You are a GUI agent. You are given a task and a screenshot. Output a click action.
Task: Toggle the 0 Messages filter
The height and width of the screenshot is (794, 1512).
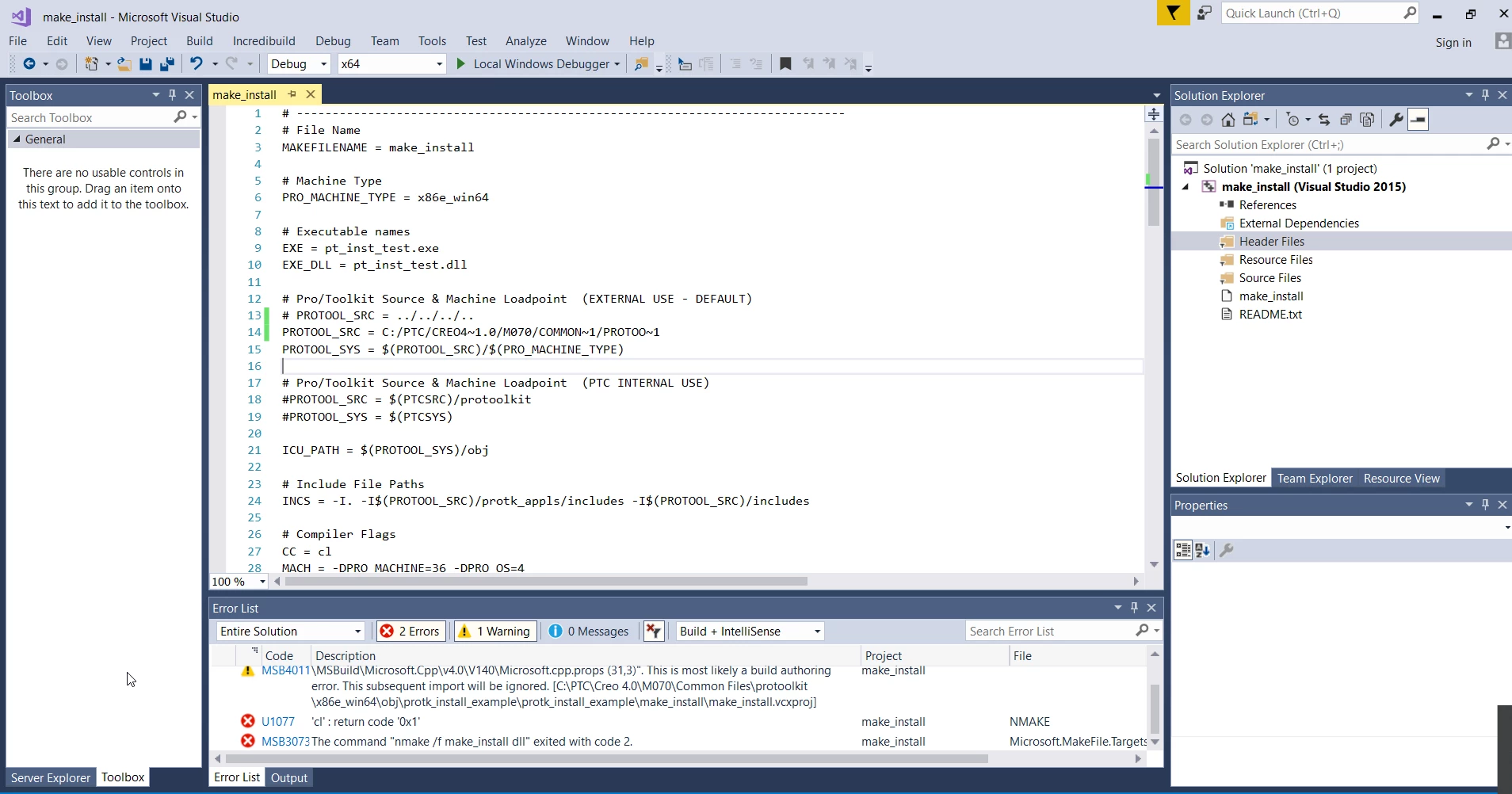[x=588, y=632]
